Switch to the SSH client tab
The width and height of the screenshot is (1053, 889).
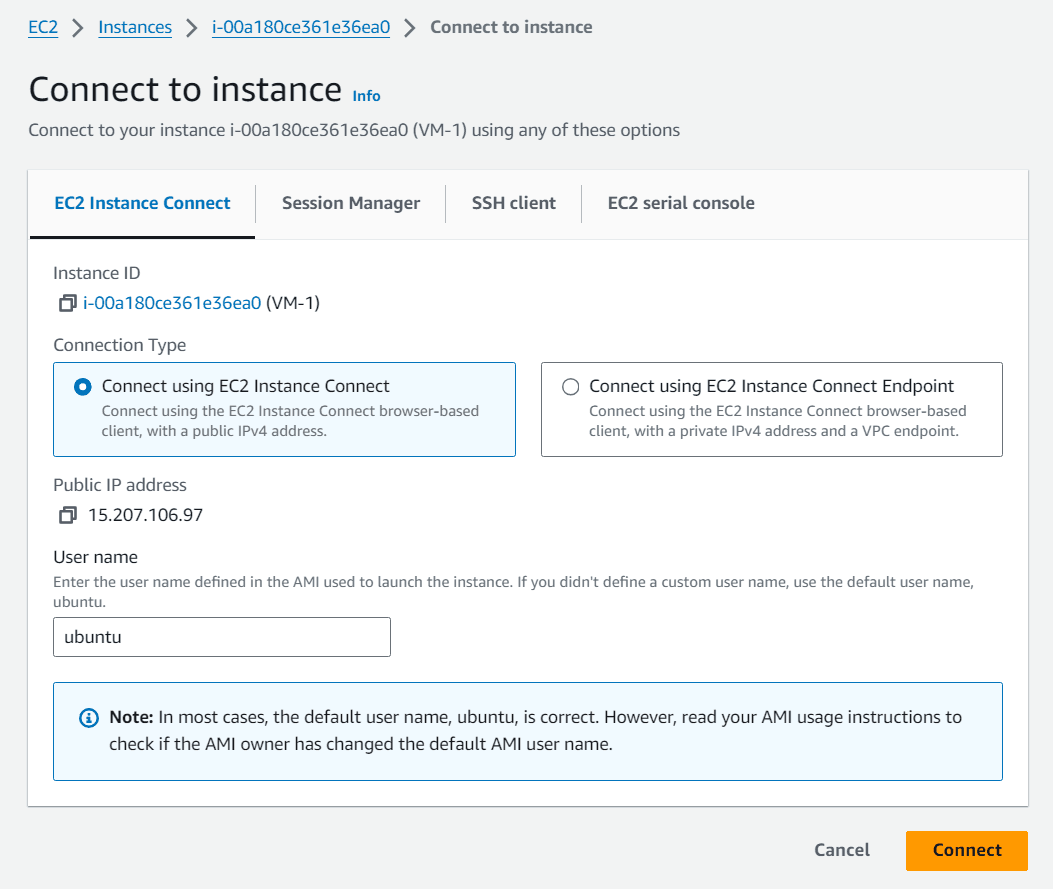click(x=513, y=203)
